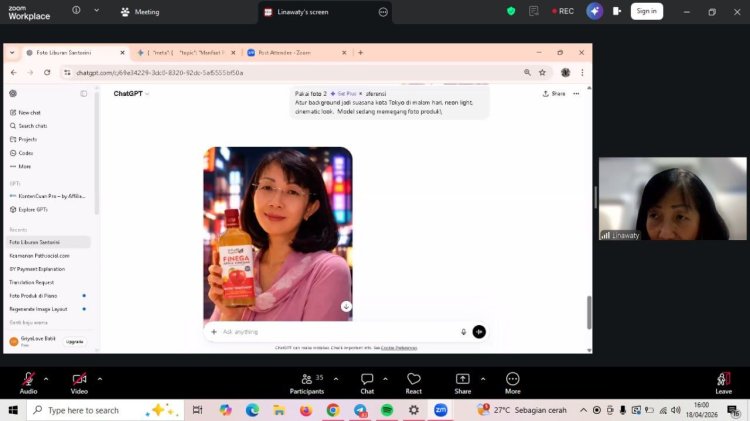Screen dimensions: 750x421
Task: Open the More options menu
Action: pos(513,380)
